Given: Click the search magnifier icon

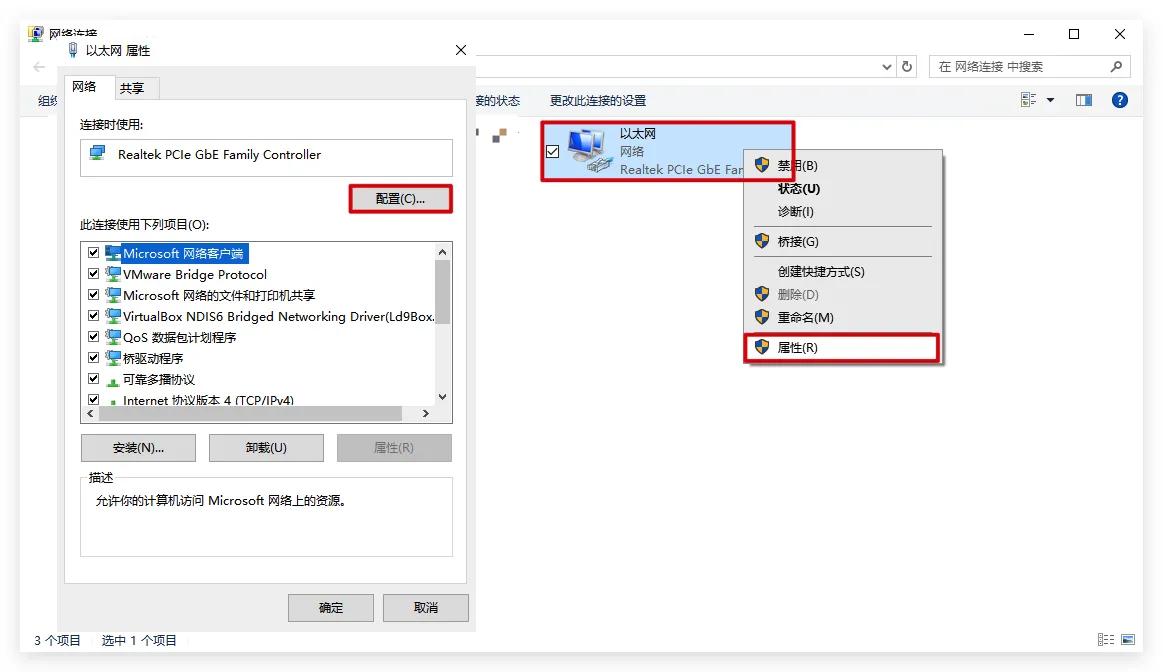Looking at the screenshot, I should pyautogui.click(x=1117, y=67).
